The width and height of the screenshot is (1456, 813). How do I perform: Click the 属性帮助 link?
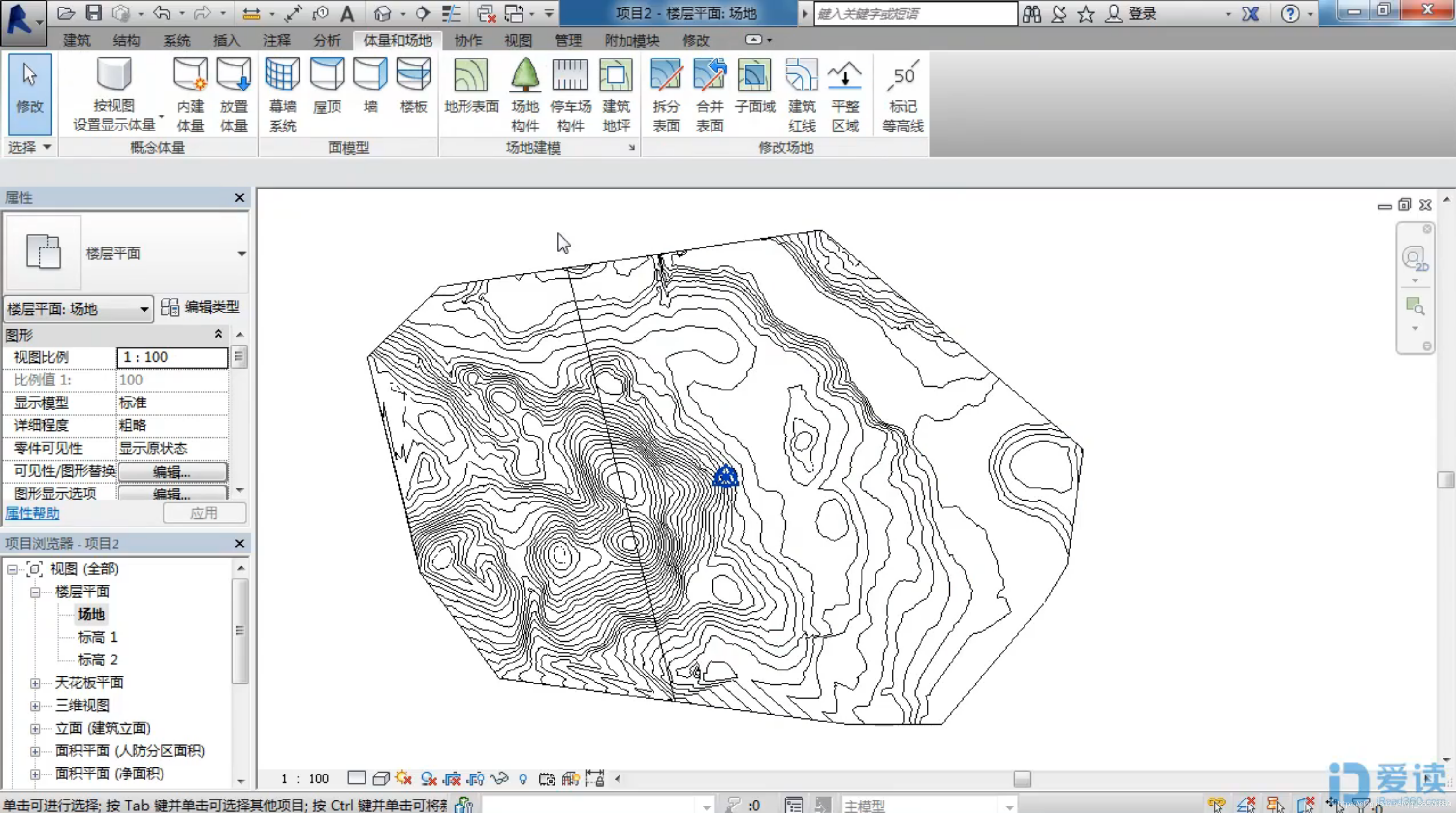click(32, 513)
